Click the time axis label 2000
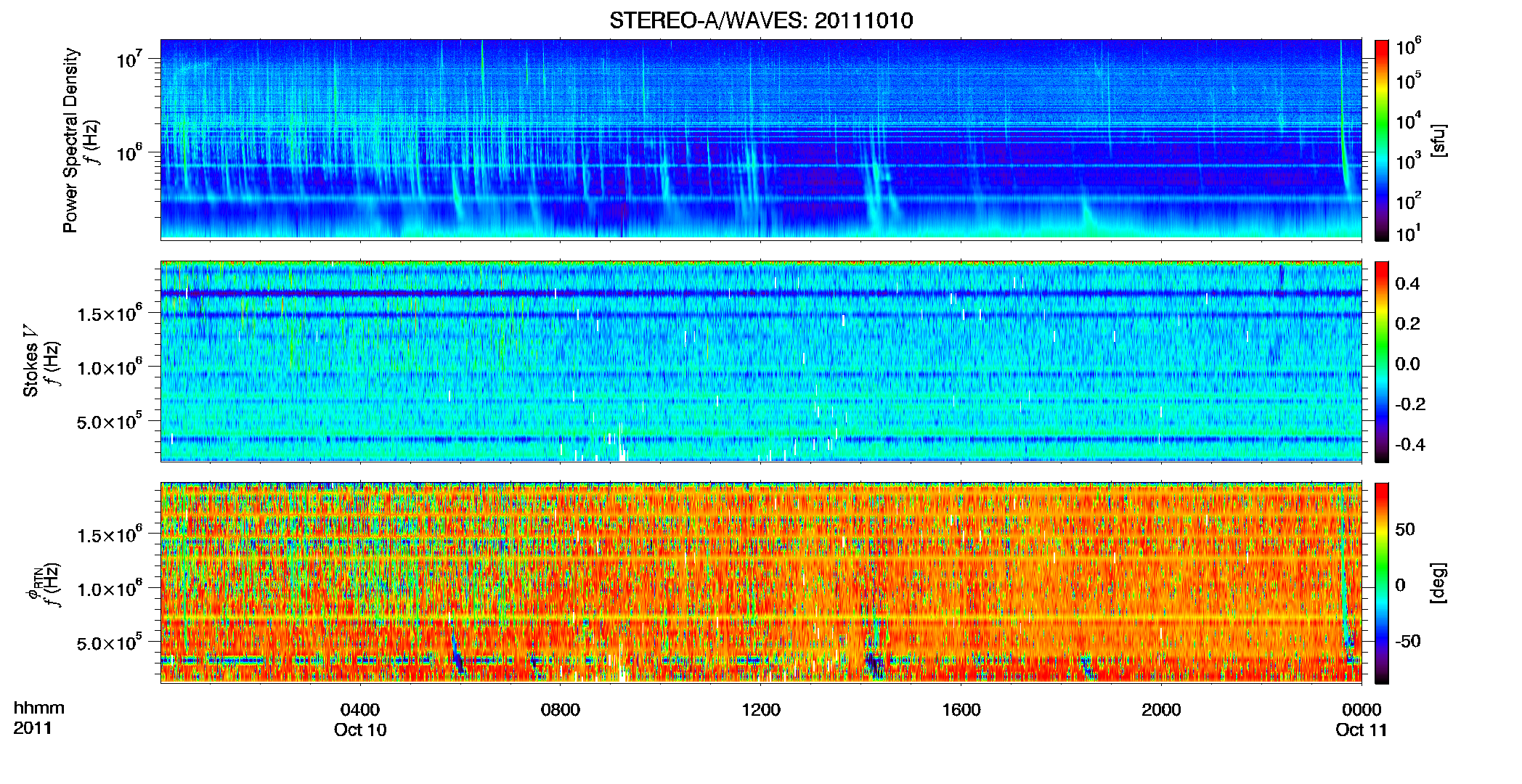Screen dimensions: 1522x784 tap(1161, 710)
